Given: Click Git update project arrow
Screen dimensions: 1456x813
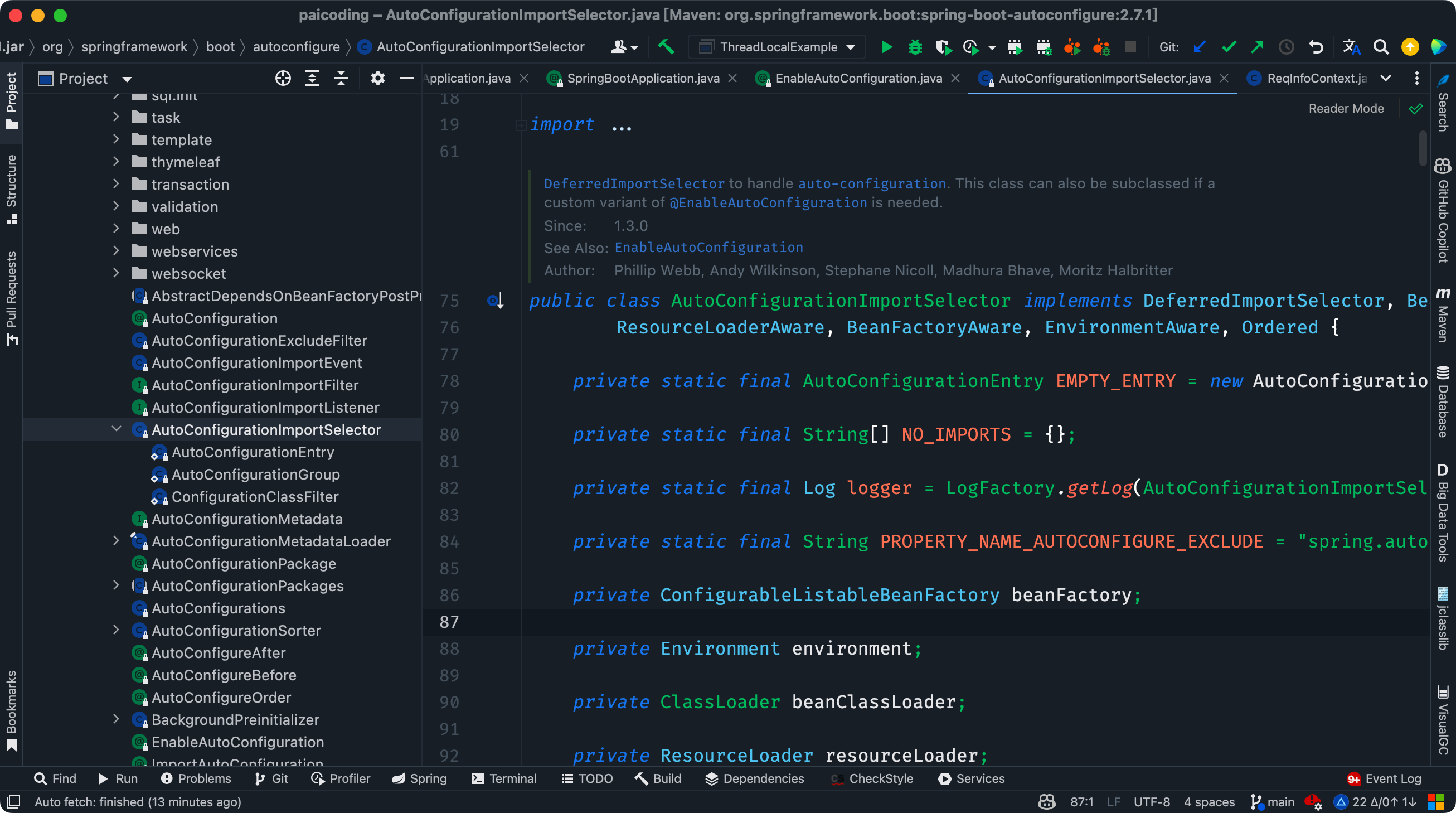Looking at the screenshot, I should pos(1200,47).
